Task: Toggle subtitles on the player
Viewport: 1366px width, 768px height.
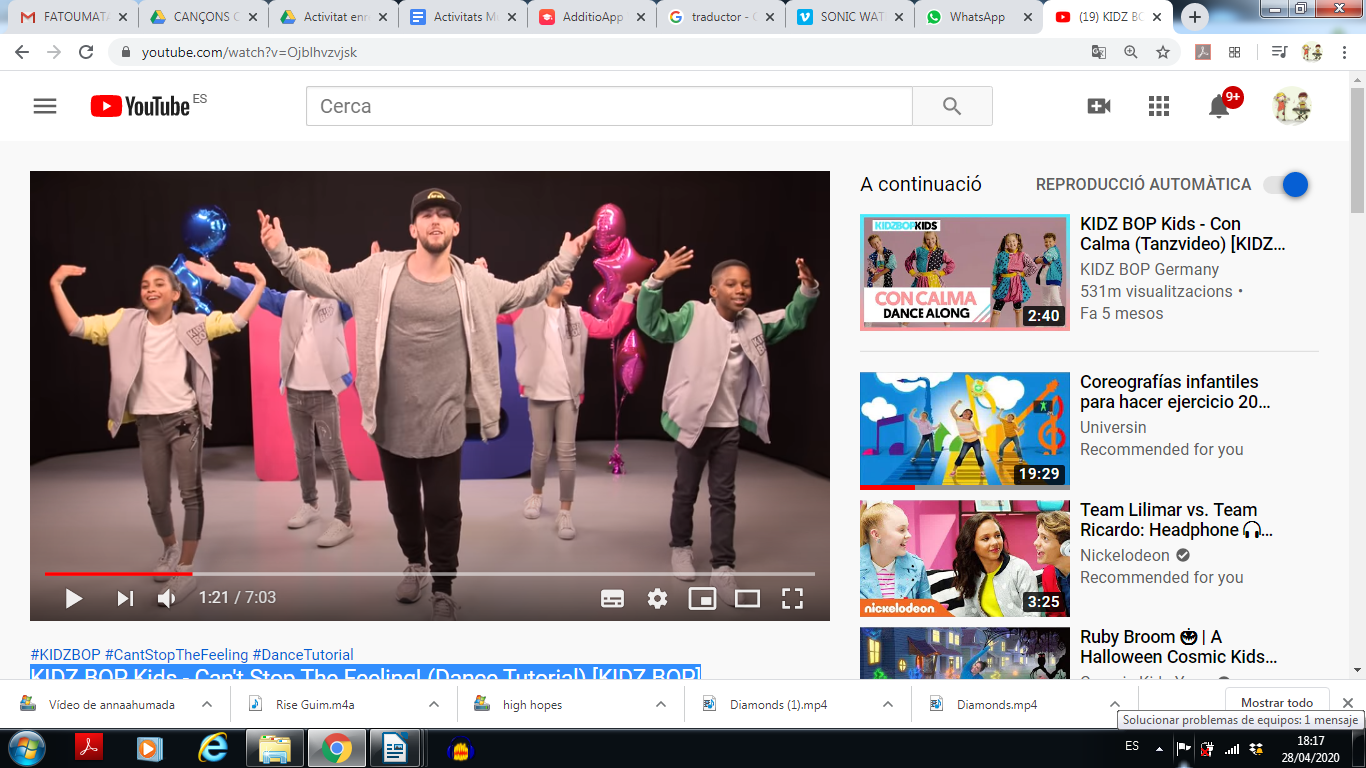Action: point(612,598)
